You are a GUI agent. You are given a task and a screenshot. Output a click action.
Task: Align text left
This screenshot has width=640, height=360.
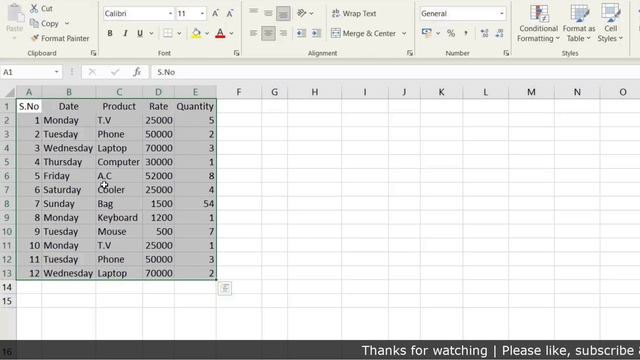tap(253, 33)
